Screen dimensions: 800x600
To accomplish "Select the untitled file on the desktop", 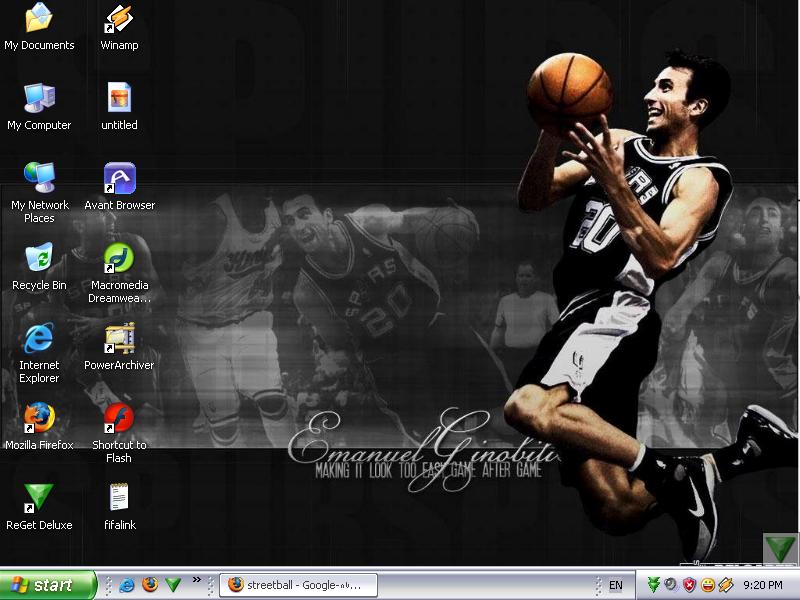I will point(119,107).
